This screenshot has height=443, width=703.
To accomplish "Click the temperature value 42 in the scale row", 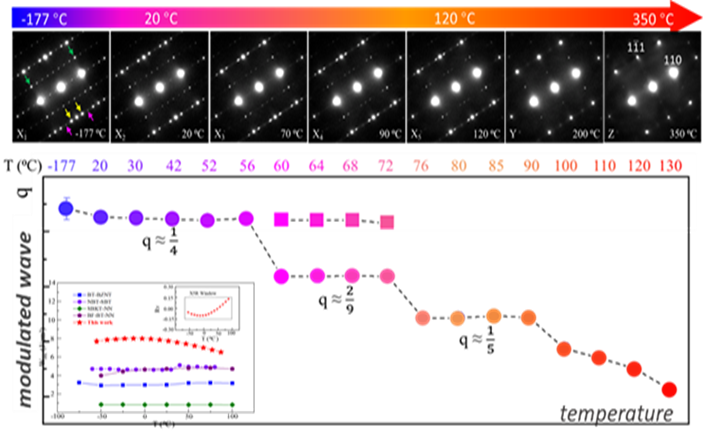I will click(172, 165).
